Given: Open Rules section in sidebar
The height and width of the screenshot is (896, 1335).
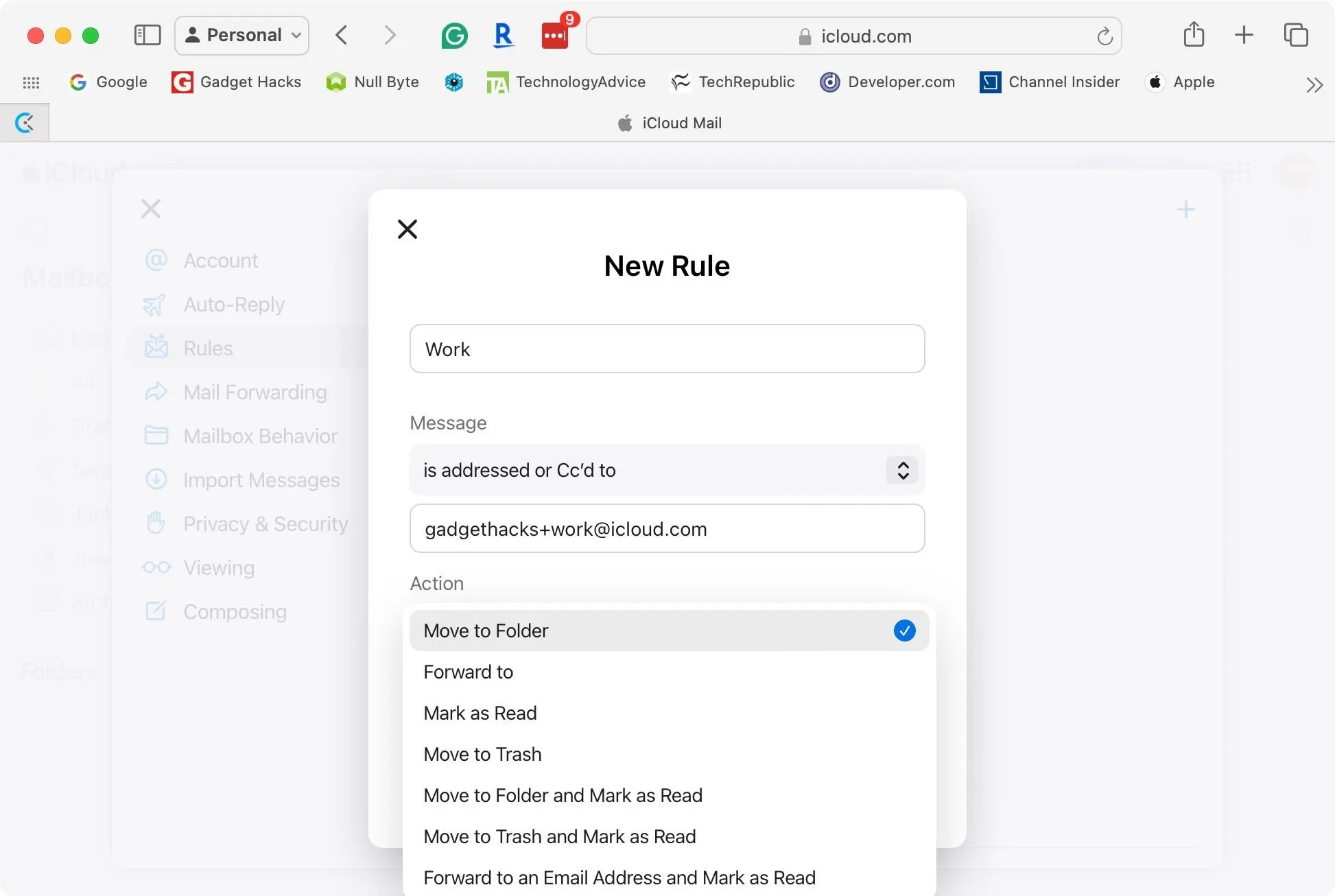Looking at the screenshot, I should (248, 349).
